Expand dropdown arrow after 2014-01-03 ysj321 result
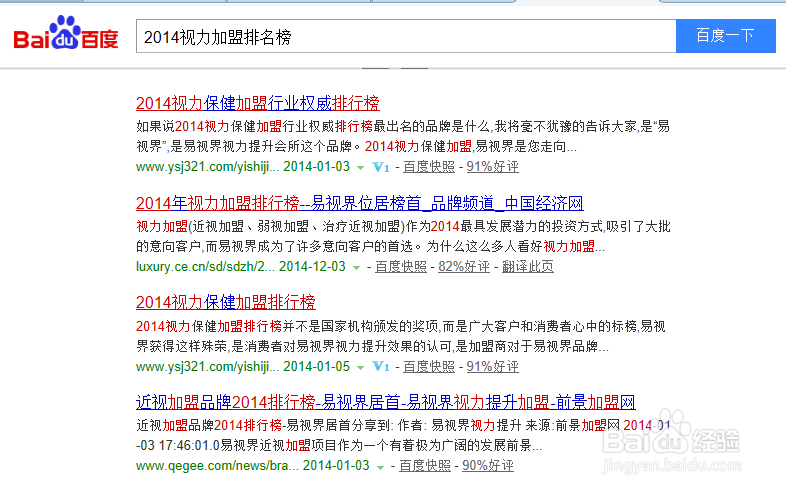Screen dimensions: 786x493 (360, 168)
